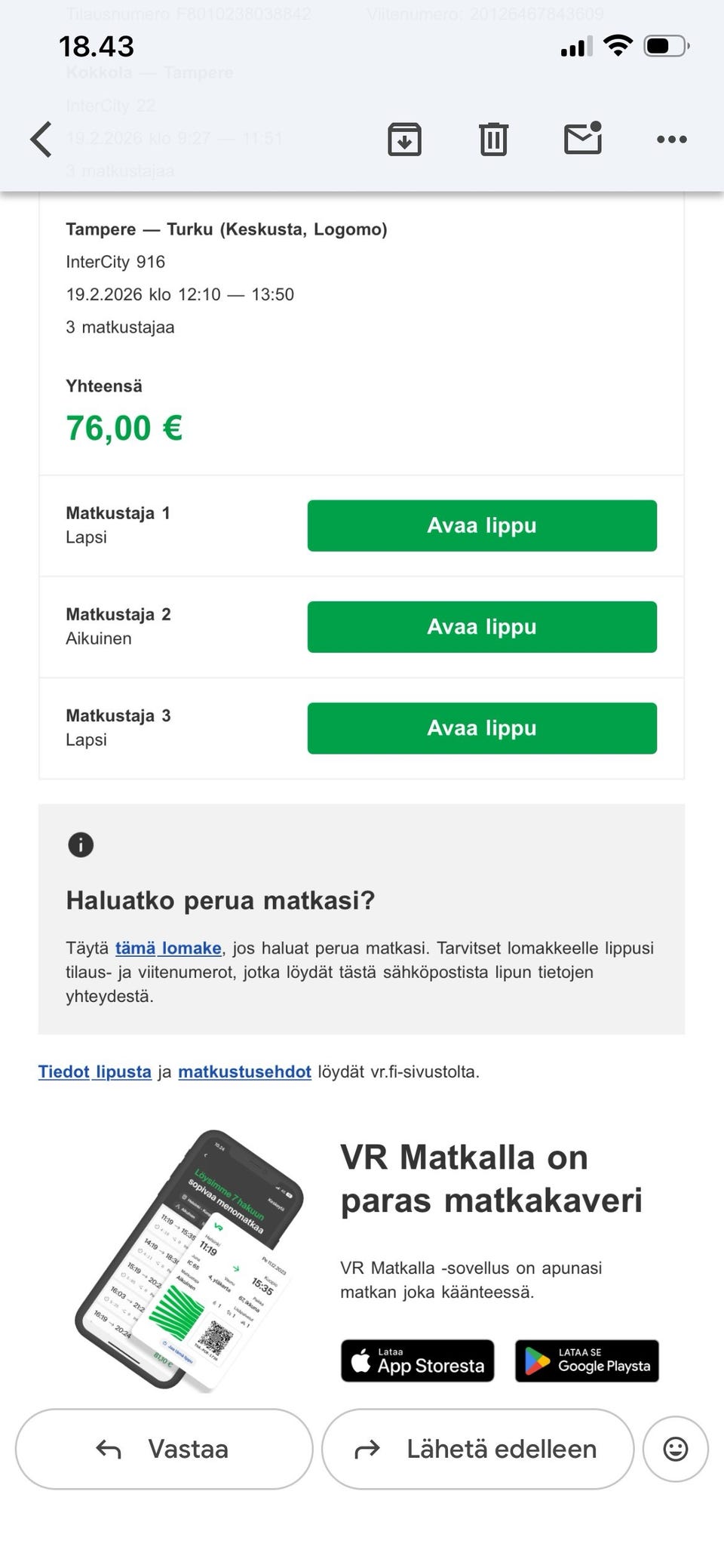This screenshot has height=1568, width=724.
Task: Open ticket for Matkustaja 3
Action: (482, 728)
